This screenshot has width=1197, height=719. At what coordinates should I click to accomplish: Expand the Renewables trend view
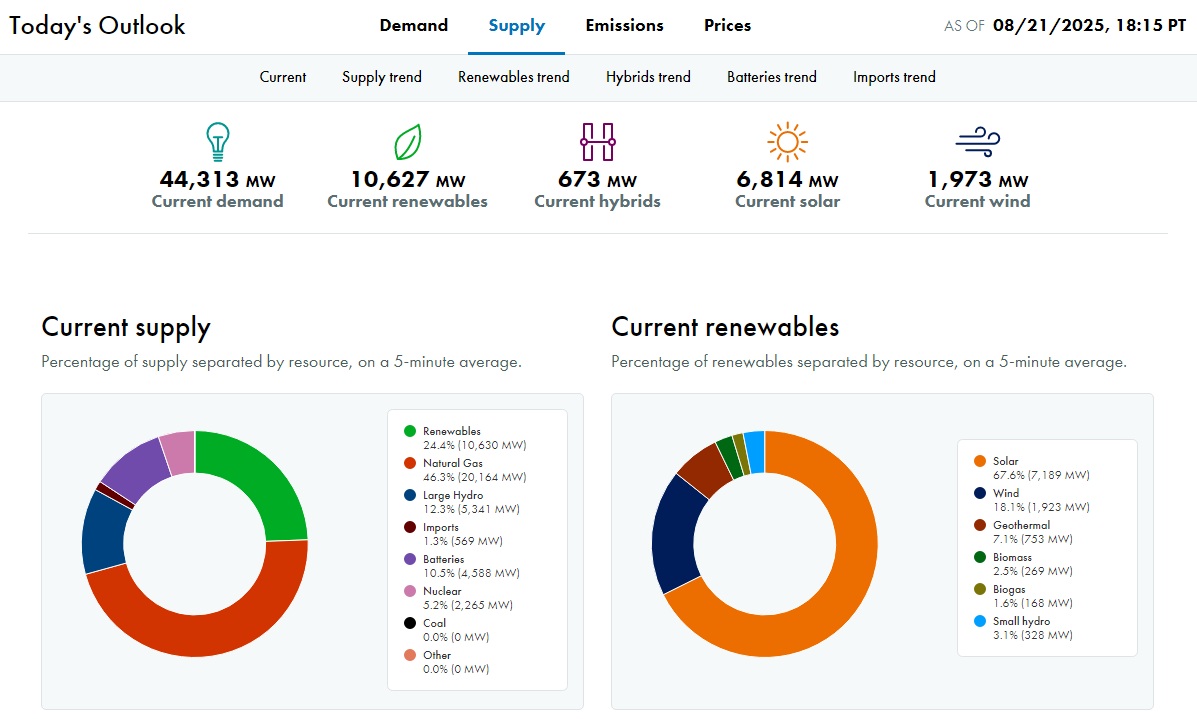(513, 77)
